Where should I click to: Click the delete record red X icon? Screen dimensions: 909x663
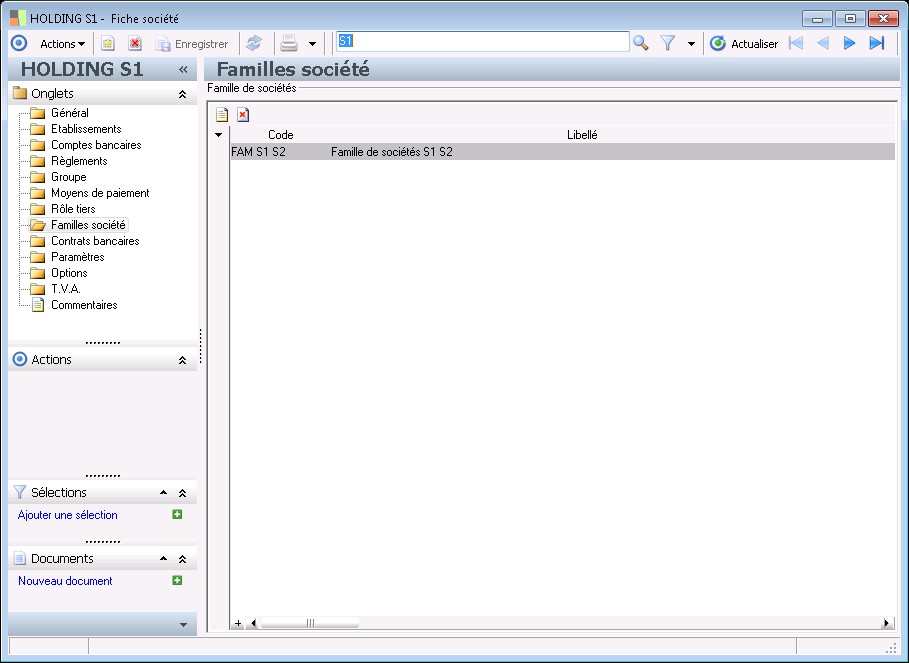pyautogui.click(x=135, y=43)
